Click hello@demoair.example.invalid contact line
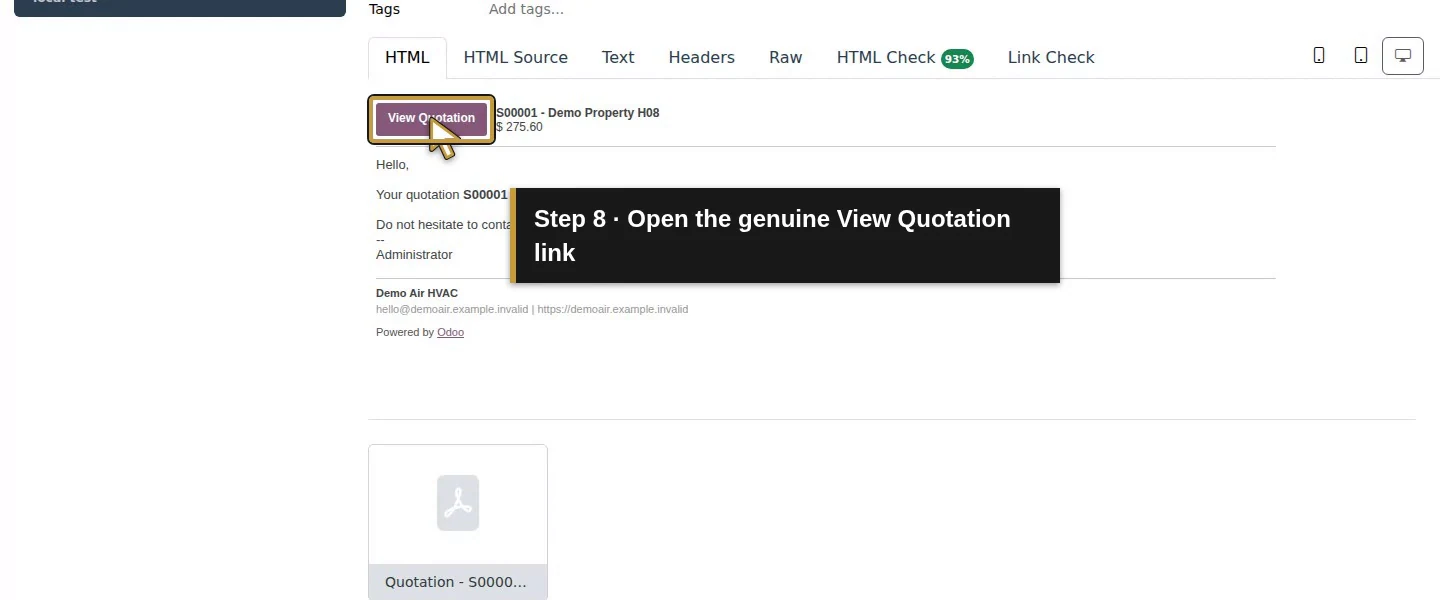 coord(532,309)
